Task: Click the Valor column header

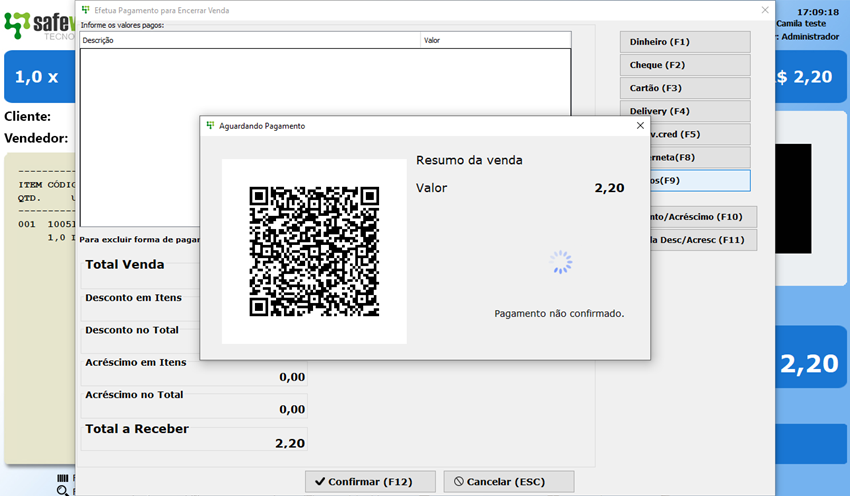Action: click(x=496, y=40)
